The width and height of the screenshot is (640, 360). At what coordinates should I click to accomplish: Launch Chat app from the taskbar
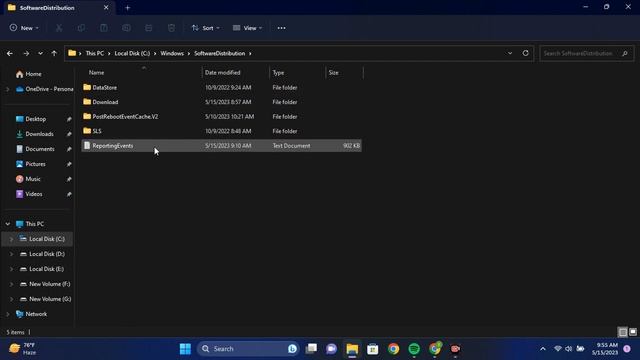coord(331,349)
